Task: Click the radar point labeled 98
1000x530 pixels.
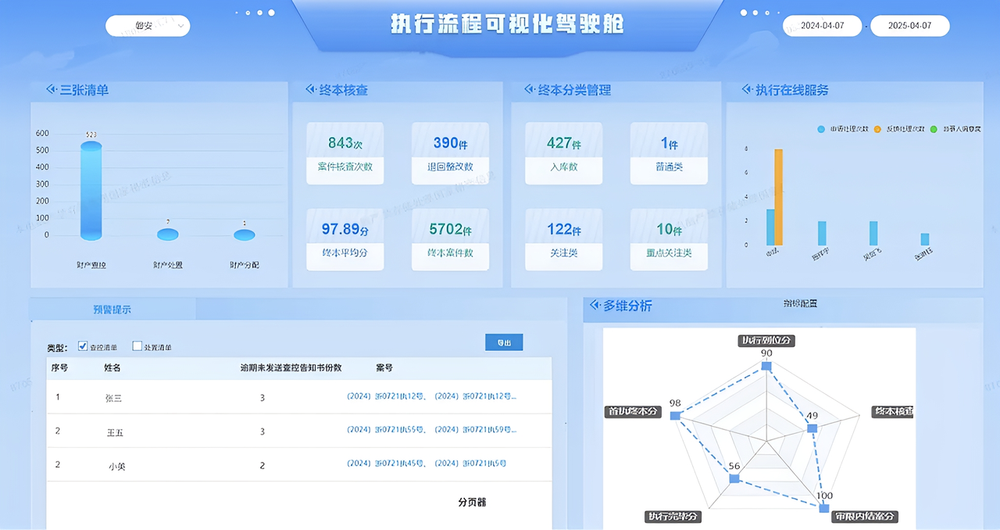Action: click(675, 416)
